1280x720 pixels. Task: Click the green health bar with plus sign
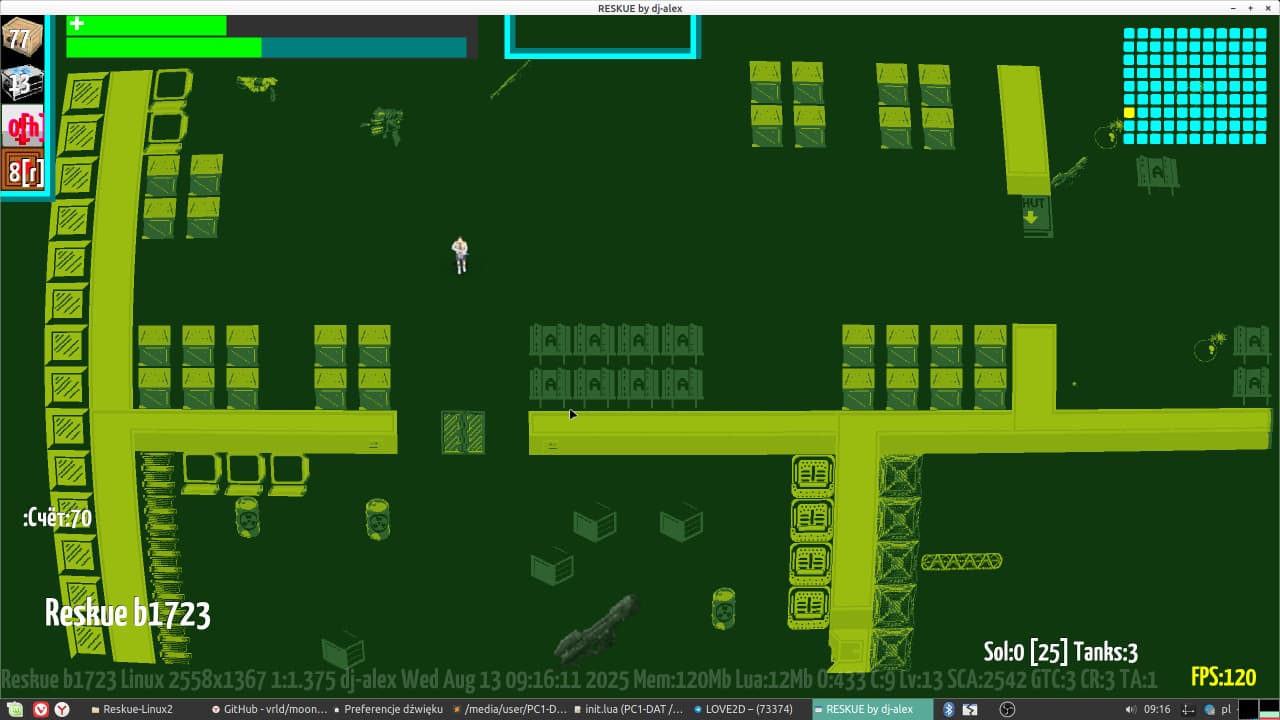tap(146, 25)
